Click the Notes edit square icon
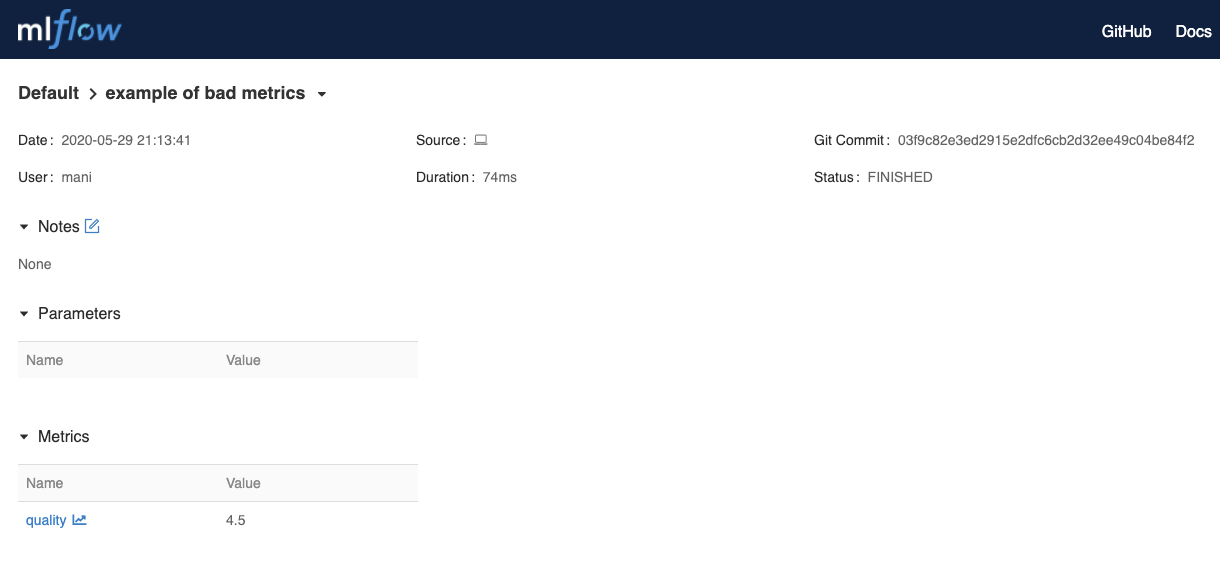This screenshot has height=579, width=1220. [91, 226]
